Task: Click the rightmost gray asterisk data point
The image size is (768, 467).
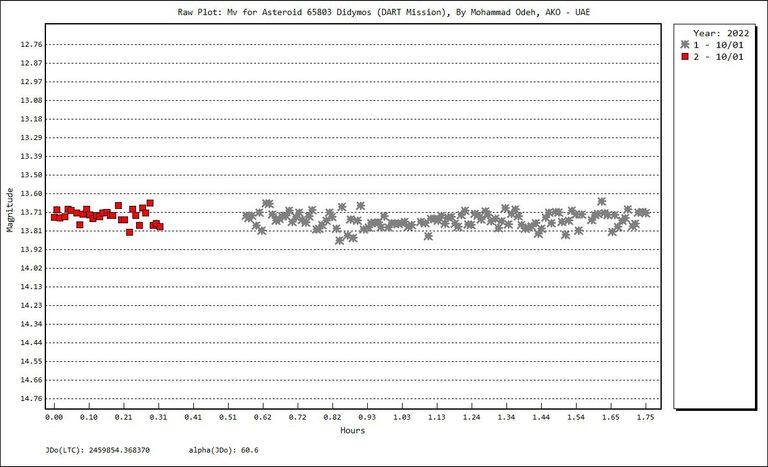Action: 646,212
